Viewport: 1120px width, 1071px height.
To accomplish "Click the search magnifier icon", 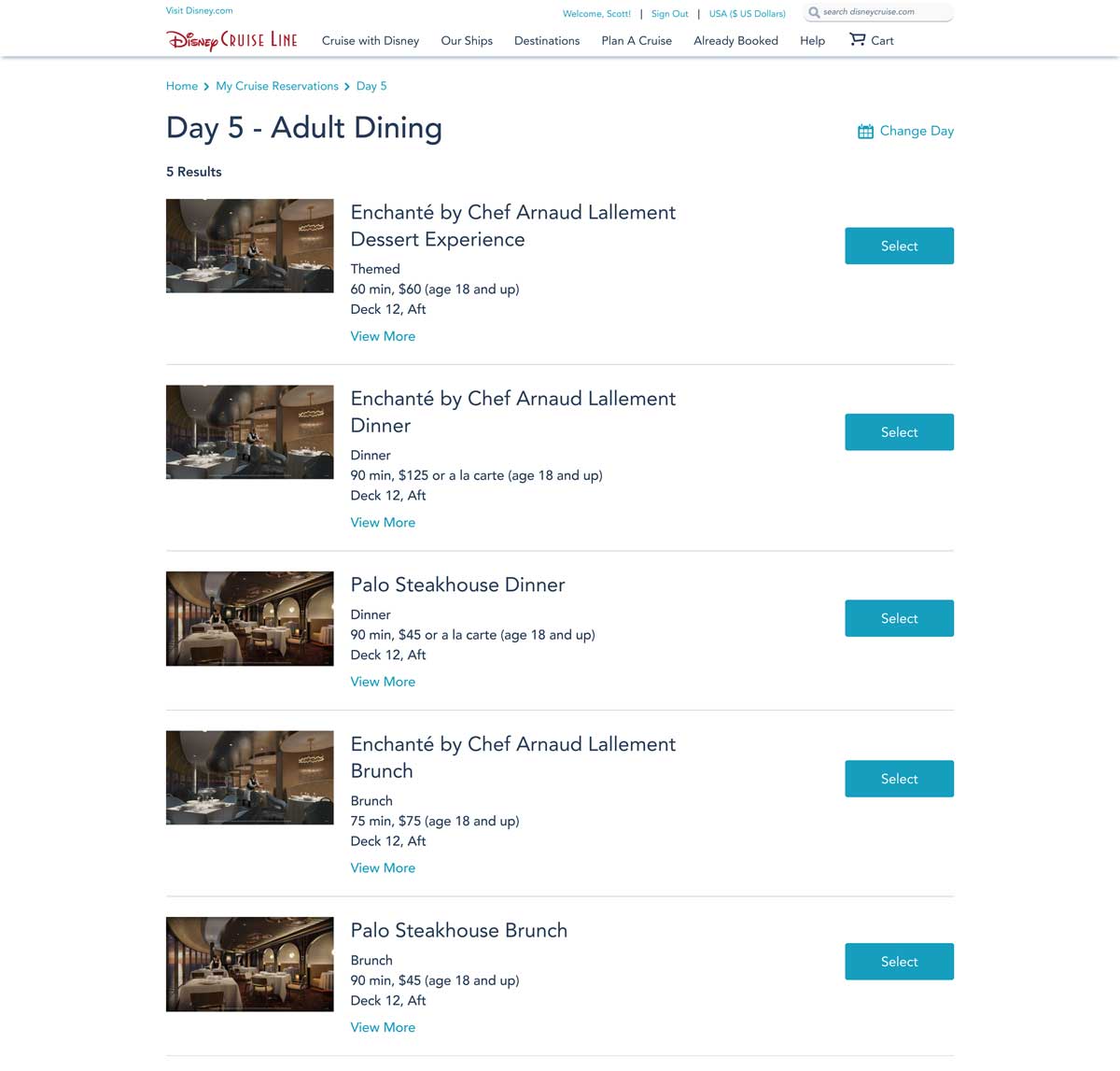I will pos(814,12).
